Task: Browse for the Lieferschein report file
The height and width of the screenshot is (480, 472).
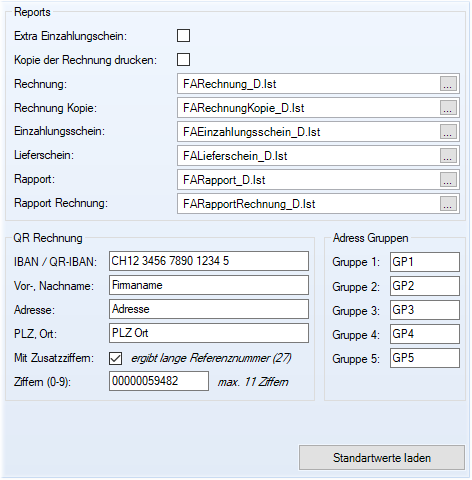Action: [x=448, y=156]
